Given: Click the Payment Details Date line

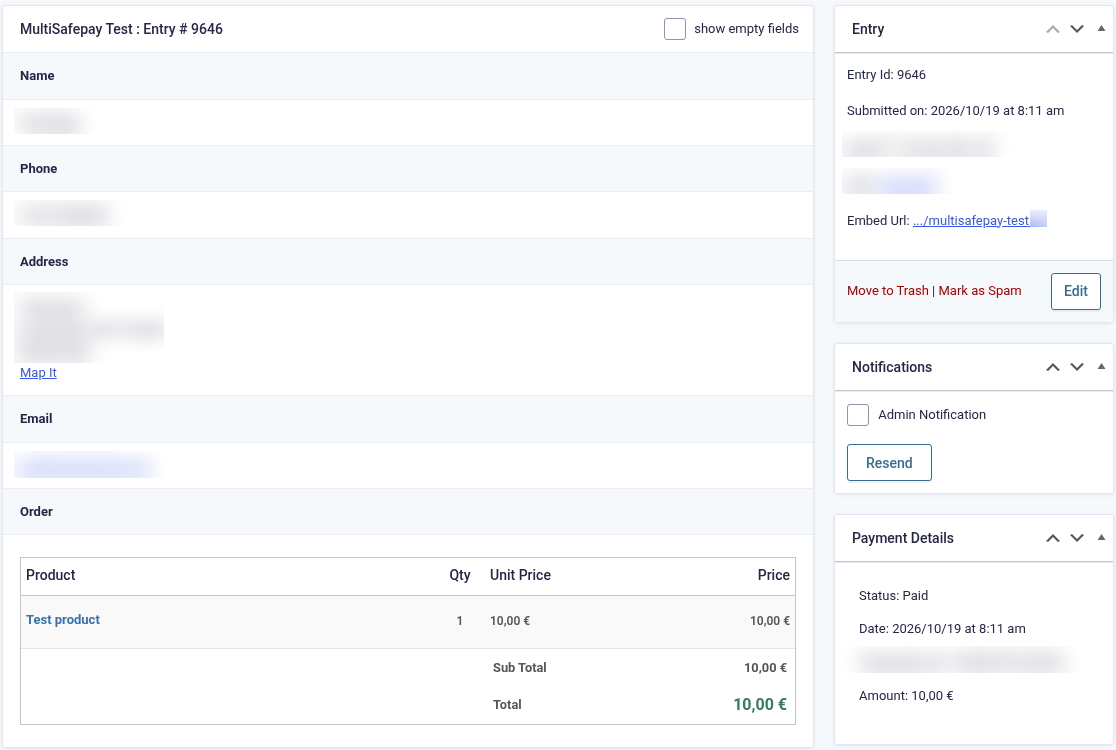Looking at the screenshot, I should 942,628.
